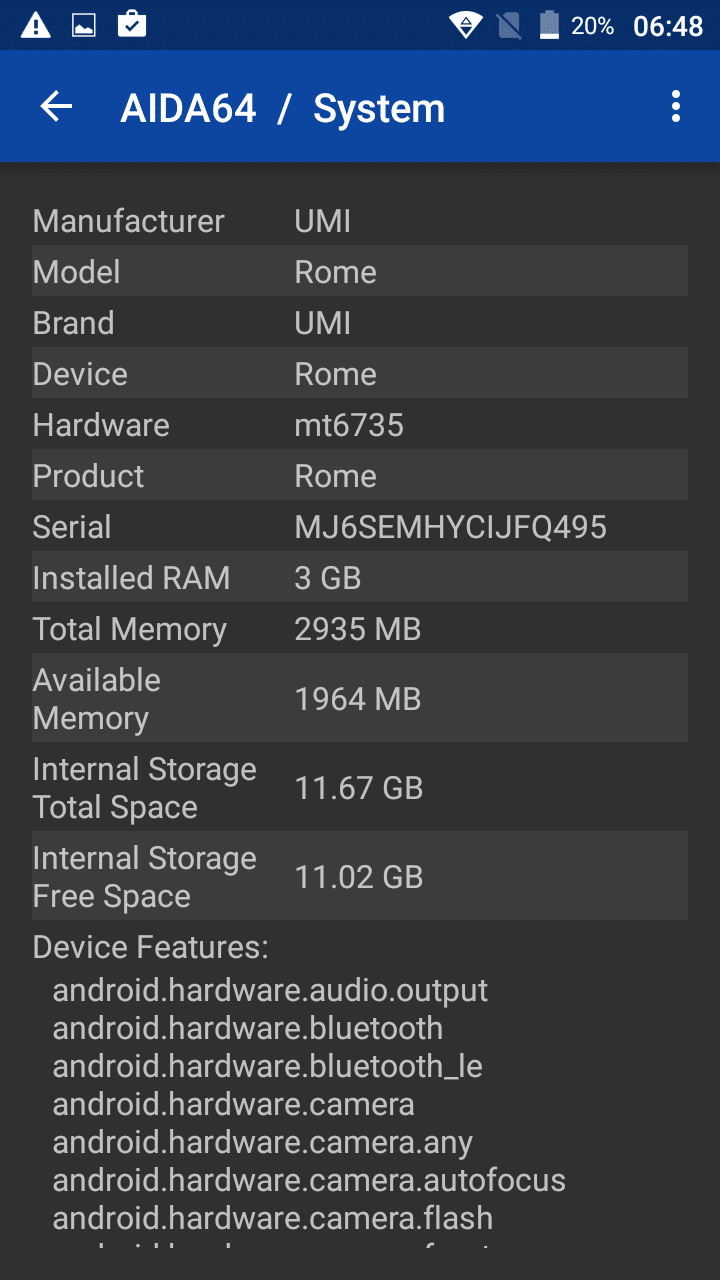Tap the android.hardware.bluetooth_le feature entry
The height and width of the screenshot is (1280, 720).
(x=267, y=1065)
